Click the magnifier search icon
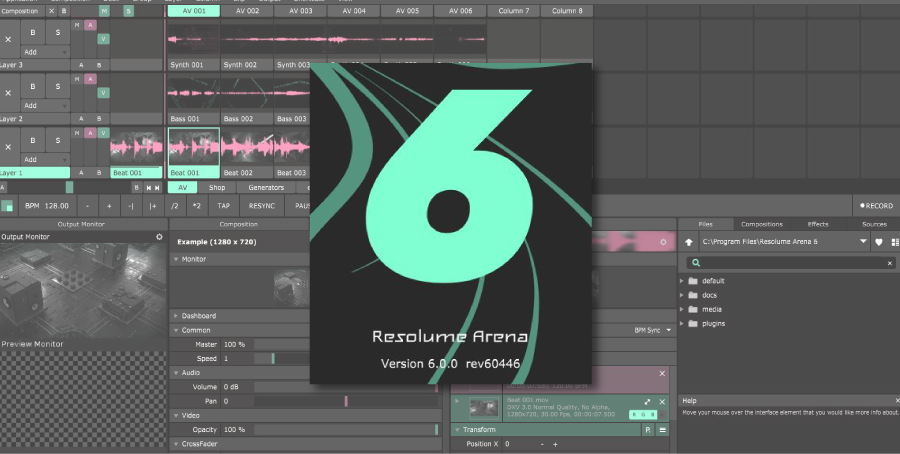 pos(696,263)
